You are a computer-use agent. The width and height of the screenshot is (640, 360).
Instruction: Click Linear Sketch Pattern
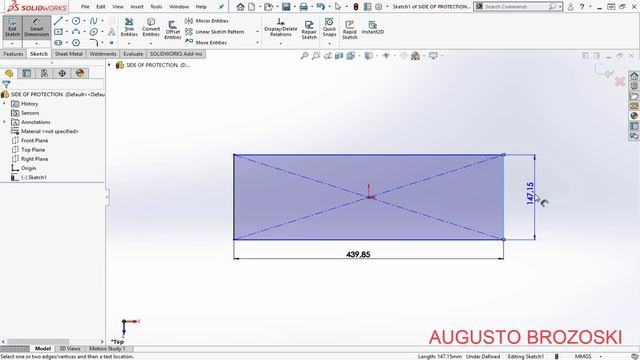pos(214,32)
